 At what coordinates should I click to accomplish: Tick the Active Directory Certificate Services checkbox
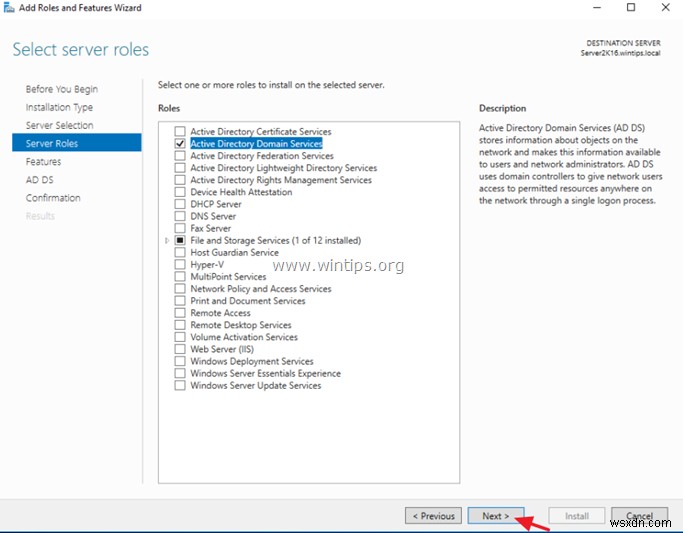[180, 131]
